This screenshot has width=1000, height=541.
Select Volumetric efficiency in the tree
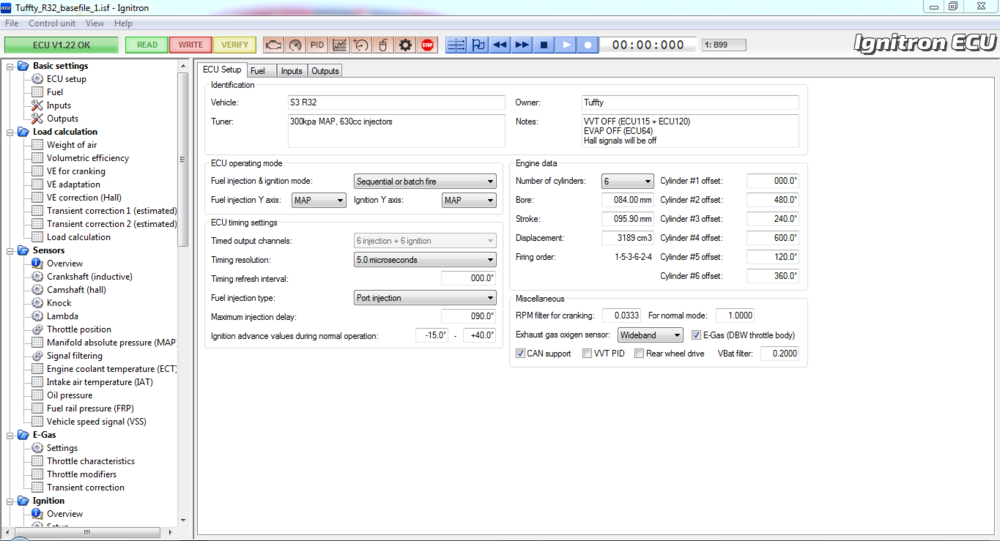pyautogui.click(x=87, y=158)
